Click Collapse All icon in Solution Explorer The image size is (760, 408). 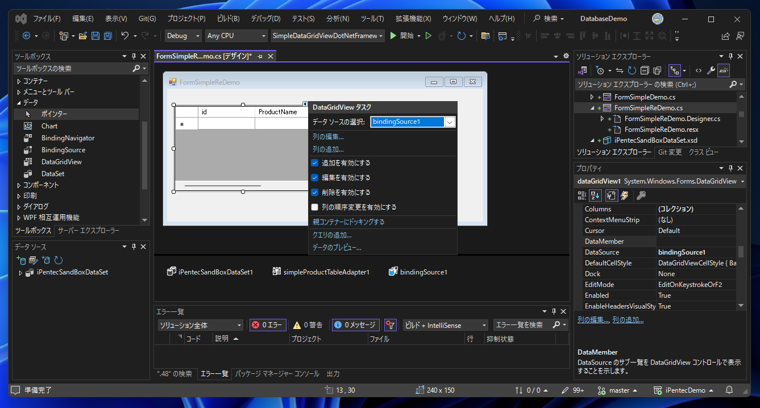click(x=644, y=71)
